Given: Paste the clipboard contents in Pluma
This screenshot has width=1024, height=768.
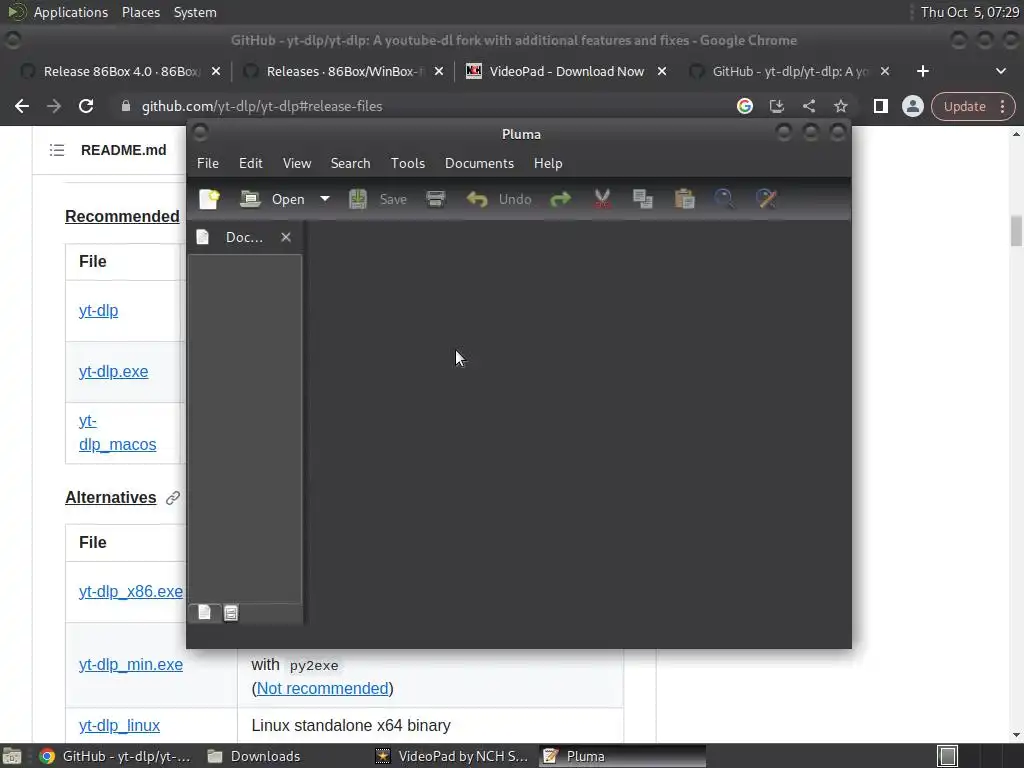Looking at the screenshot, I should [x=684, y=199].
